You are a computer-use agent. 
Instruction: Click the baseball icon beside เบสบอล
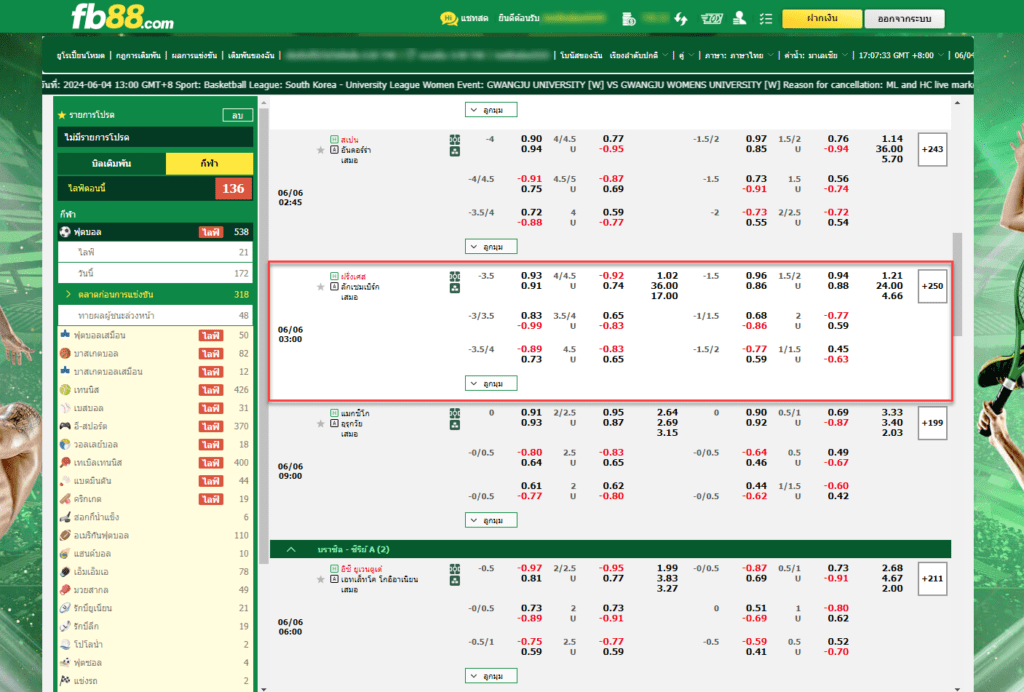pos(65,408)
